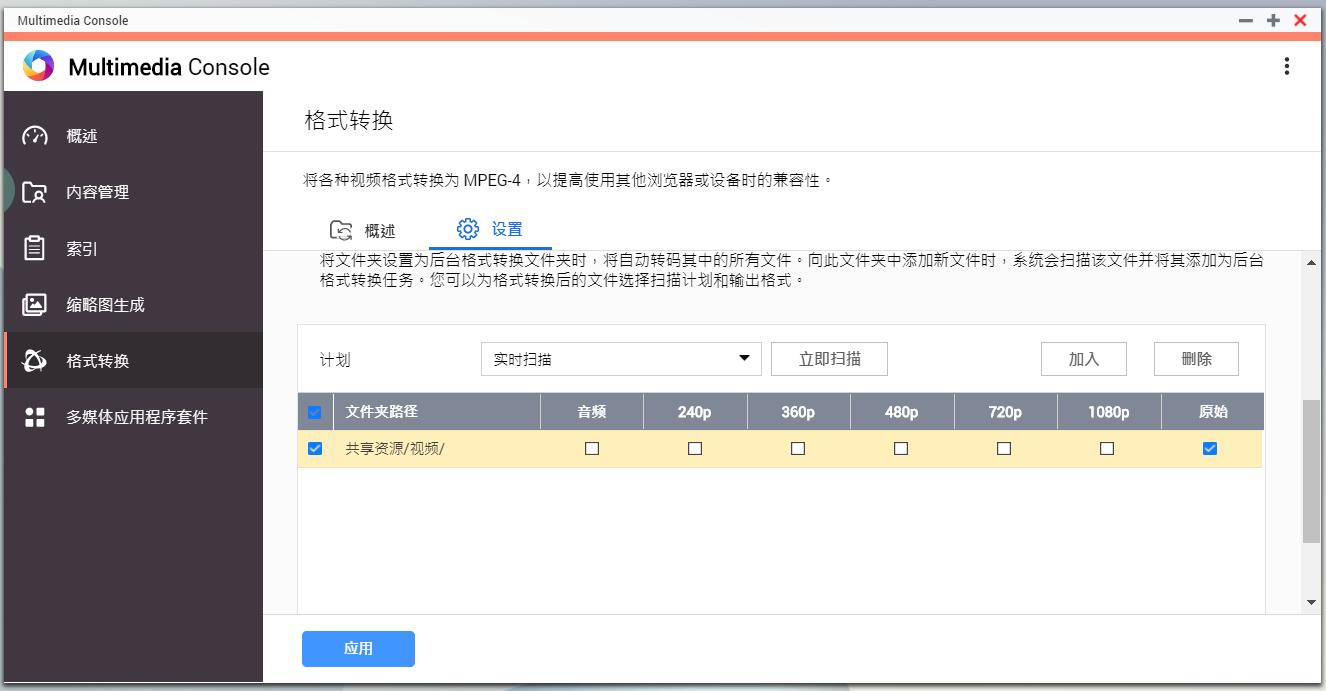Open the three-dot options menu
Viewport: 1326px width, 691px height.
(x=1287, y=66)
